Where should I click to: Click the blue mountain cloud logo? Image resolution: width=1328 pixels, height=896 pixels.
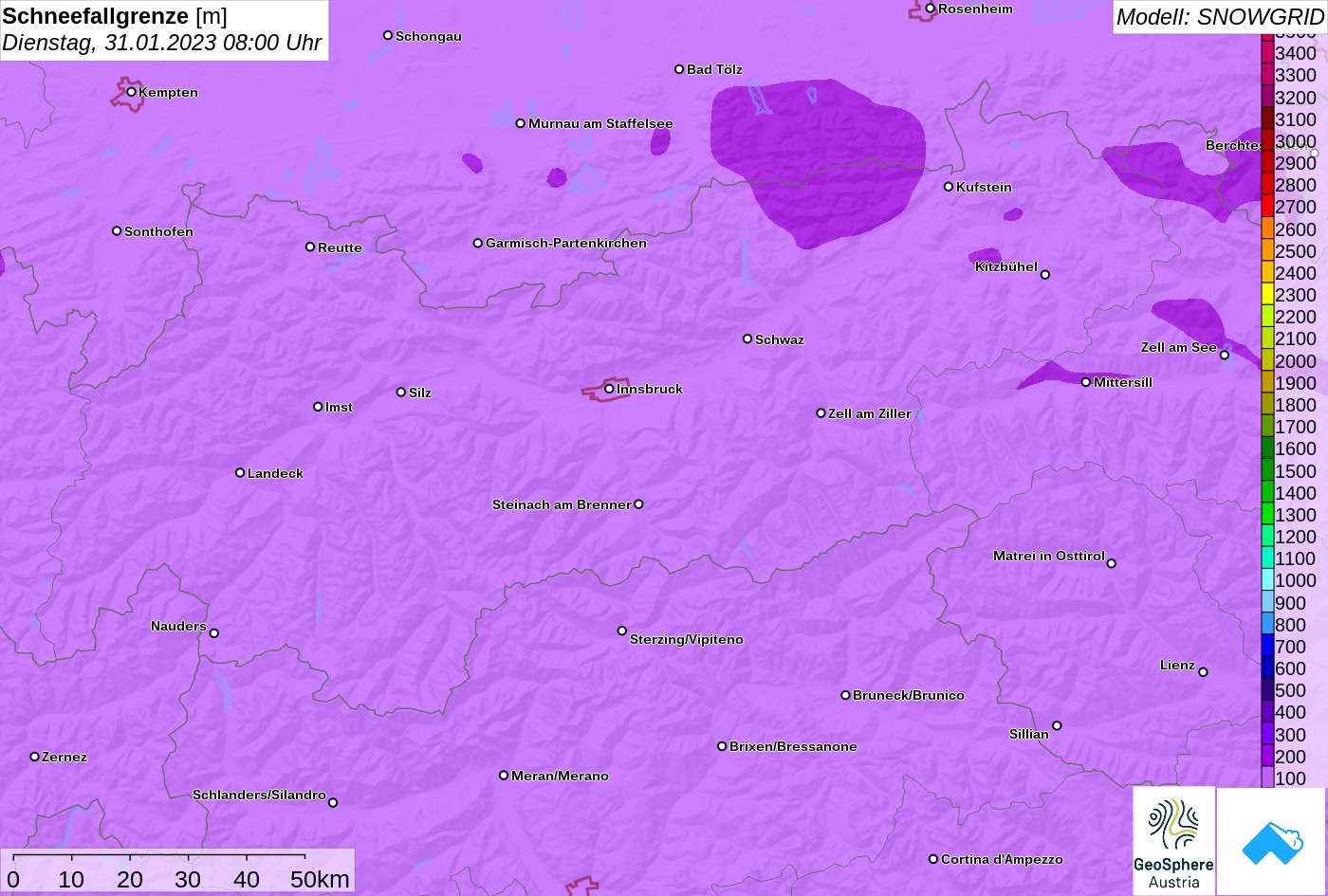click(x=1271, y=841)
